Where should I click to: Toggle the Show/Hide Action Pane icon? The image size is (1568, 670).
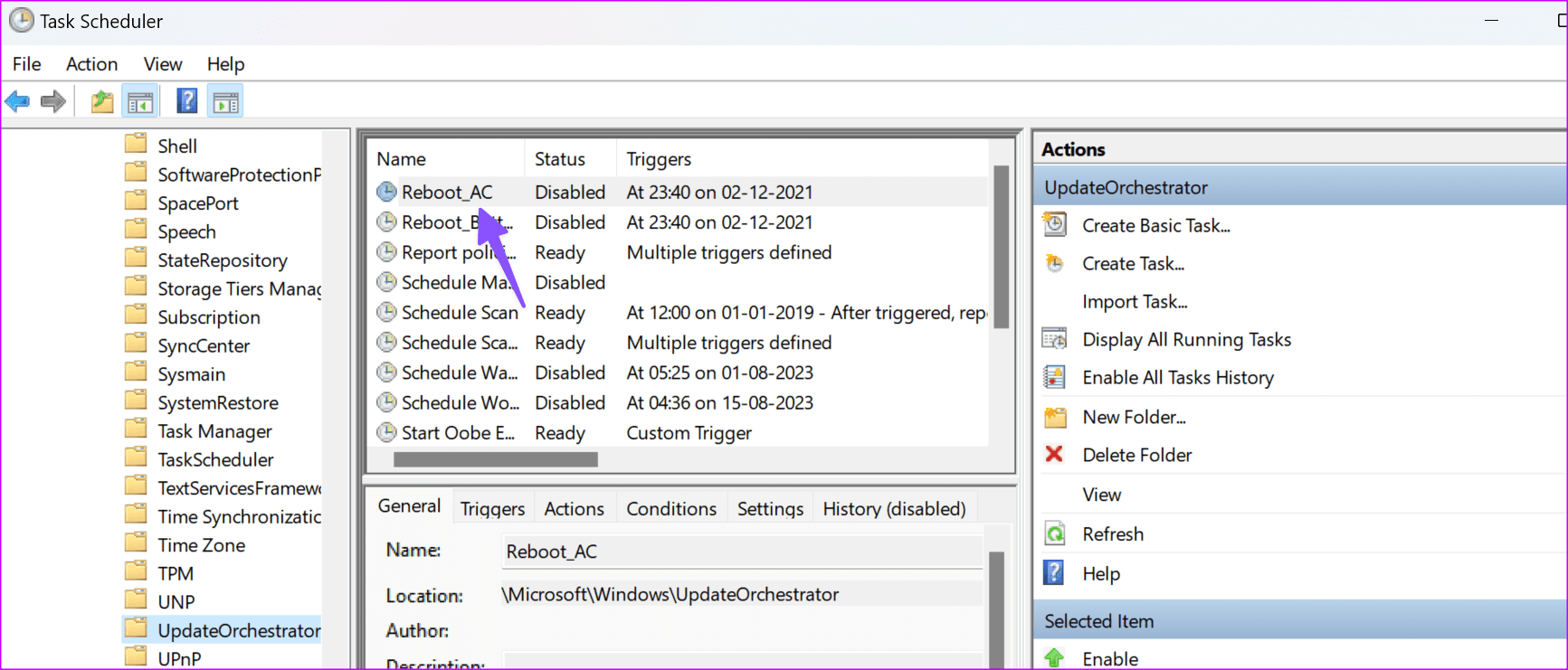[226, 102]
